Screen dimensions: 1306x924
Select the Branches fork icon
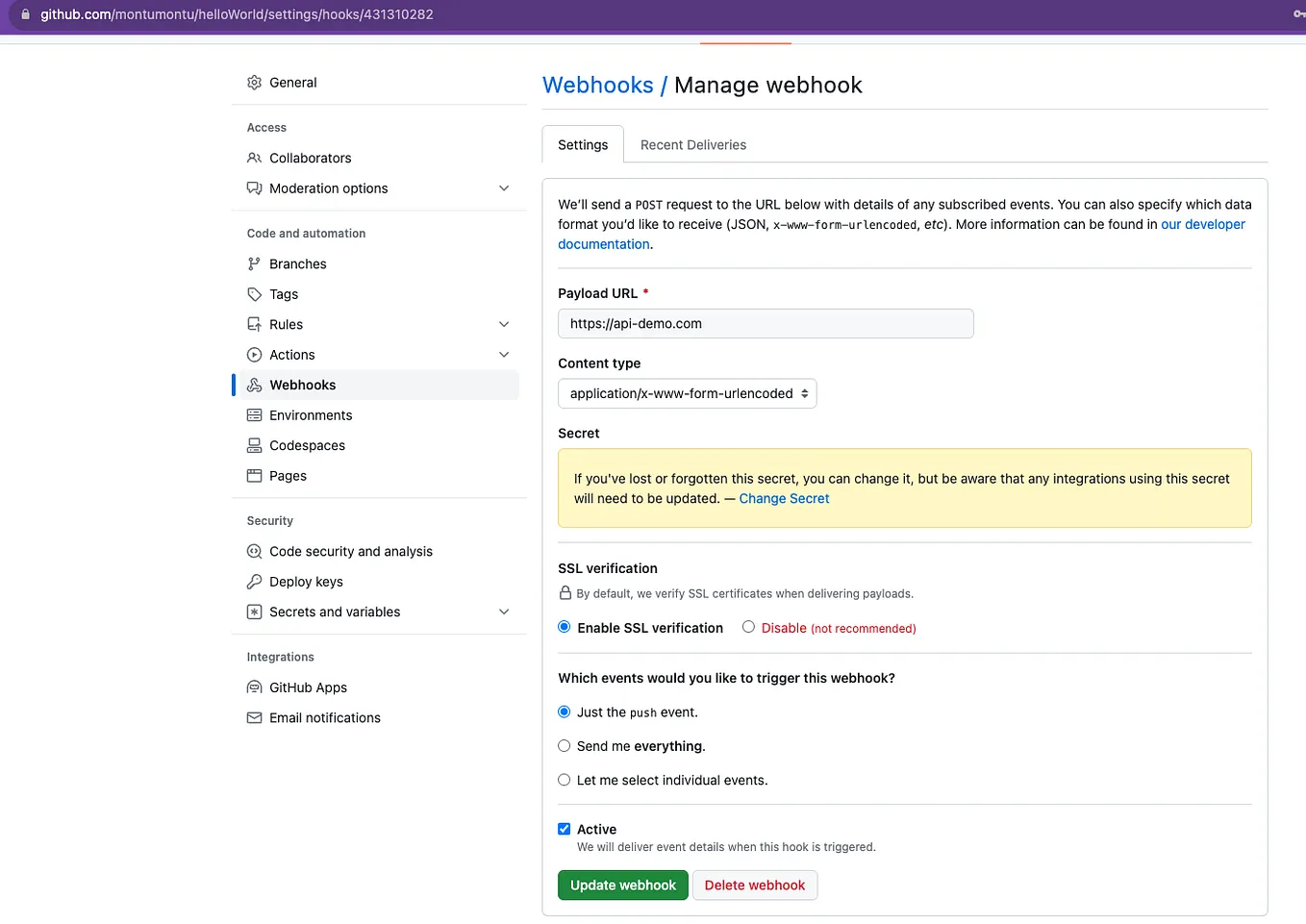click(x=254, y=263)
